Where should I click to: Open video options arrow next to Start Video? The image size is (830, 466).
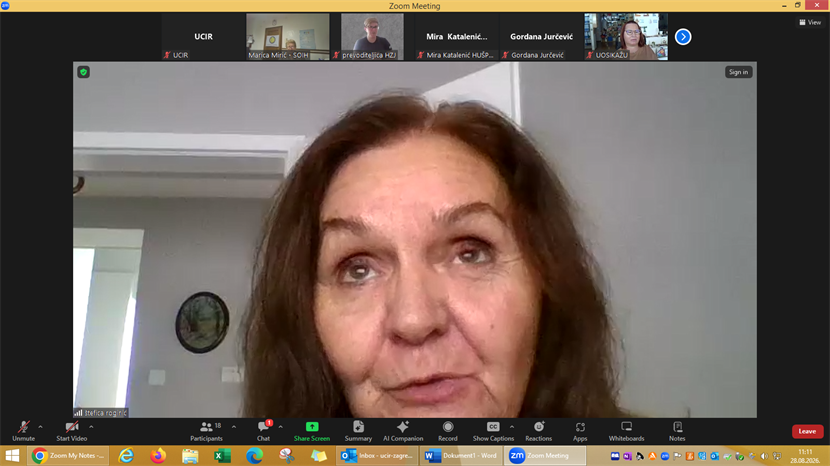pyautogui.click(x=91, y=427)
